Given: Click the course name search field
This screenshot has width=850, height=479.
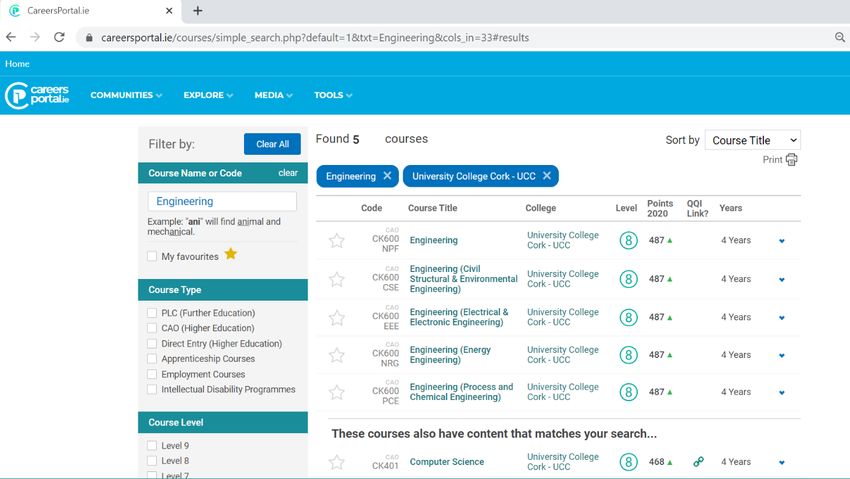Looking at the screenshot, I should click(222, 201).
